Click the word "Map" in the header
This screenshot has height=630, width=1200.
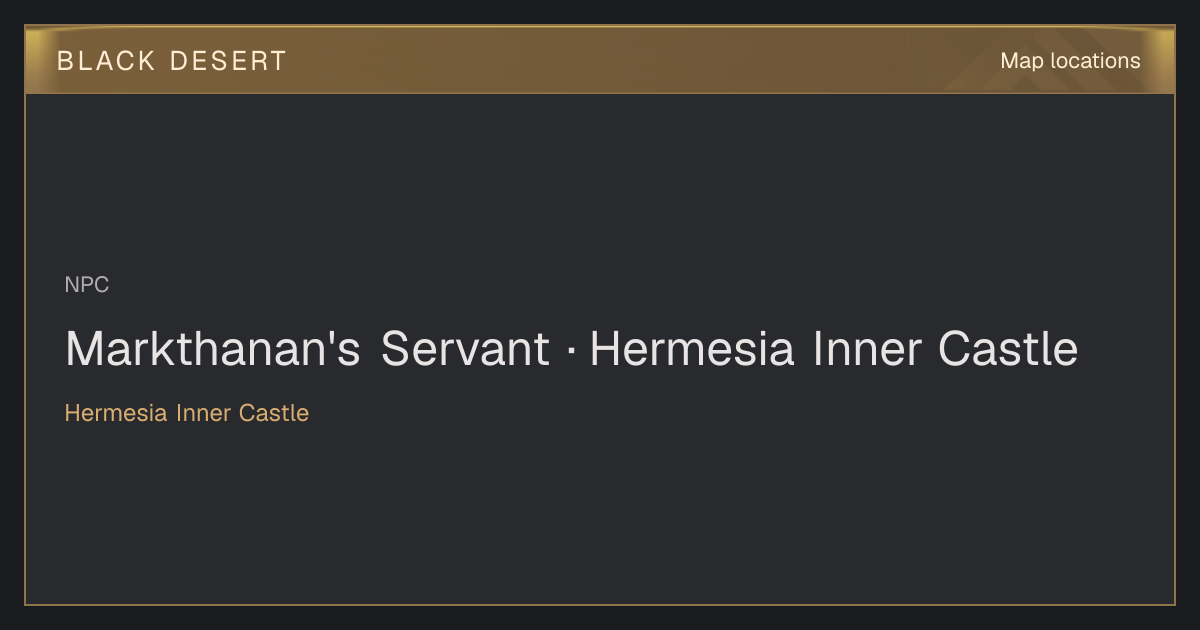(x=1022, y=61)
